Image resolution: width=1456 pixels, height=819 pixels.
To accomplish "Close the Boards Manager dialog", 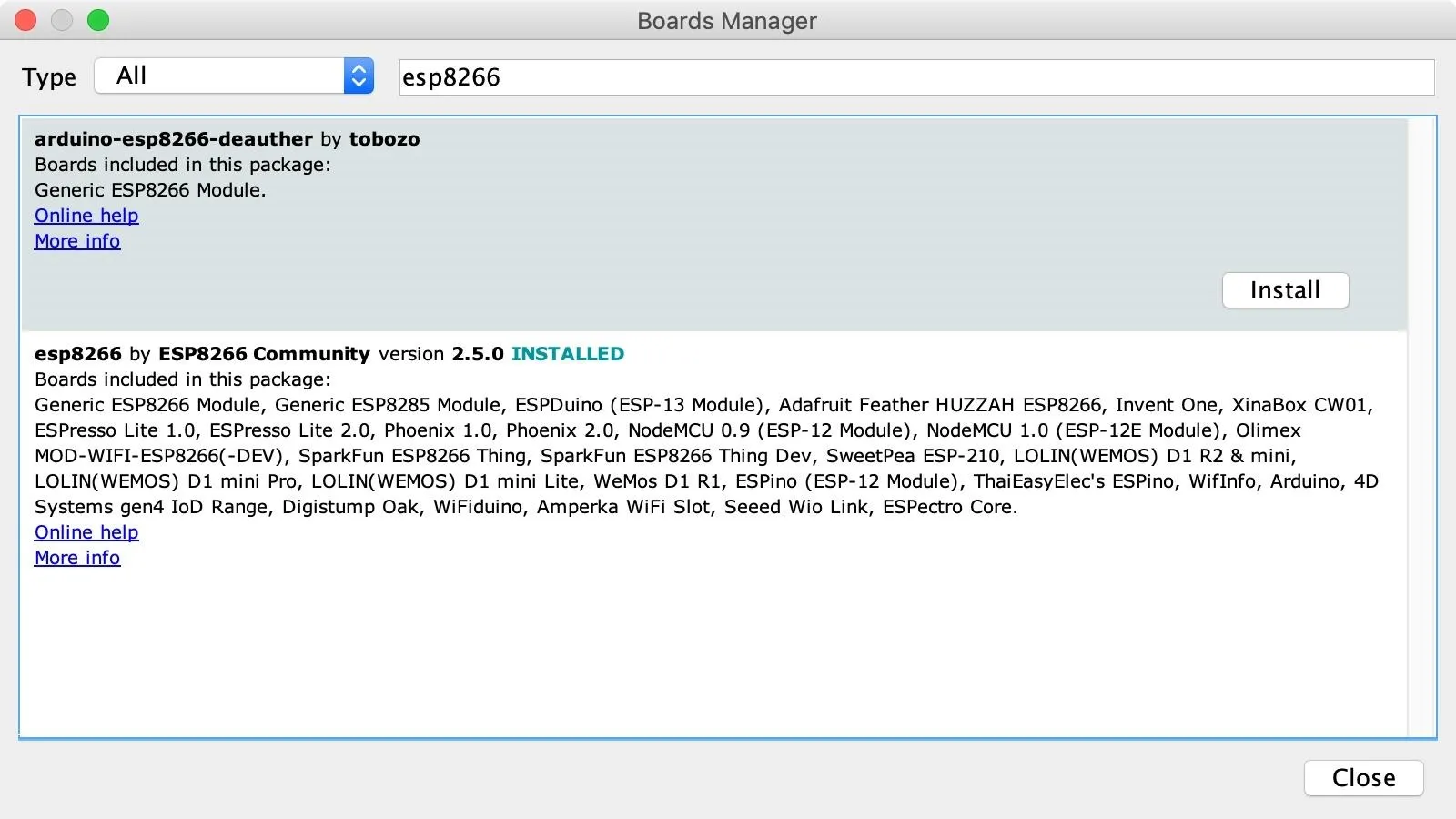I will 1363,778.
